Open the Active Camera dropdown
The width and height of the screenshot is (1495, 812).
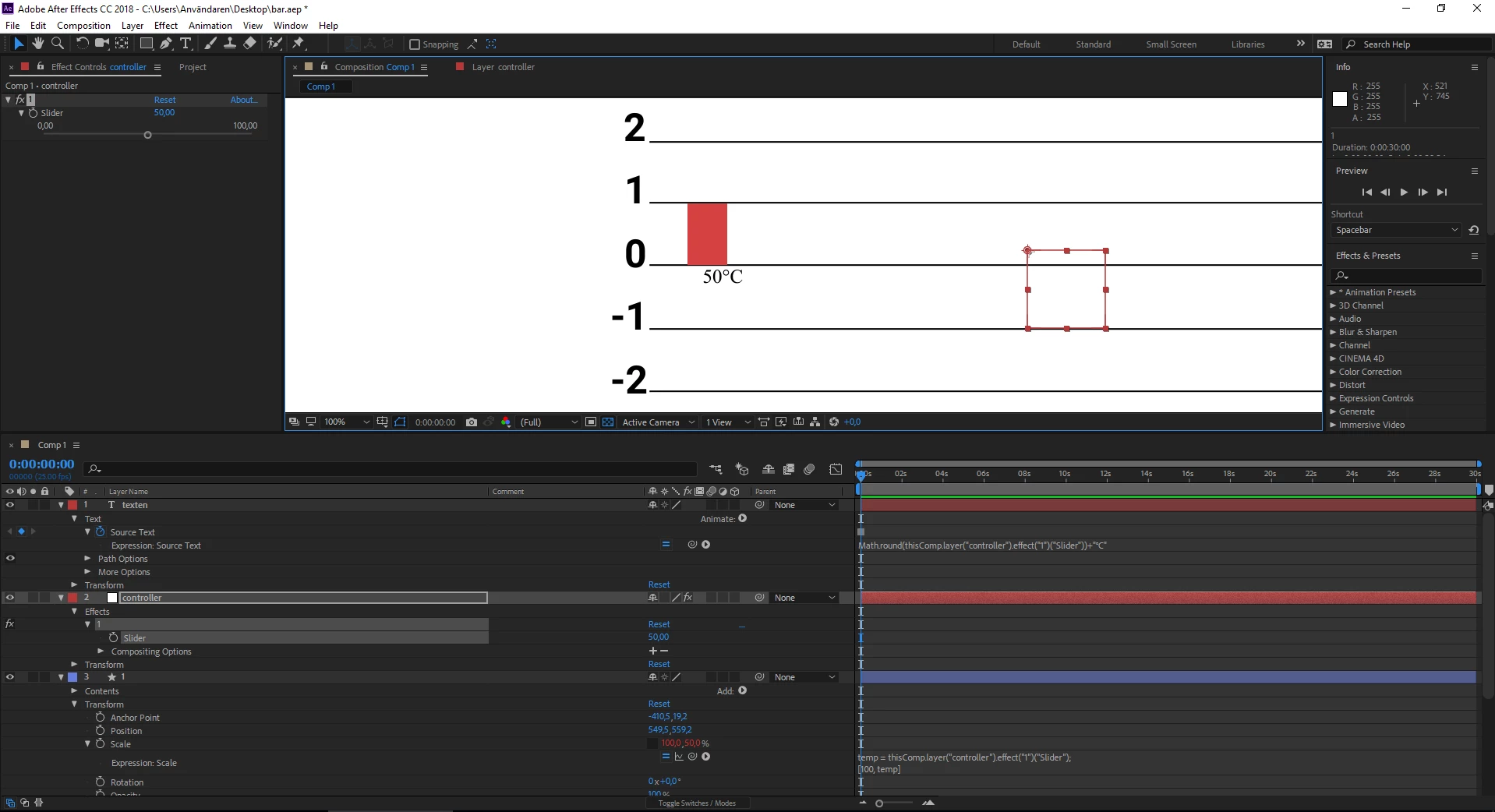pyautogui.click(x=658, y=422)
